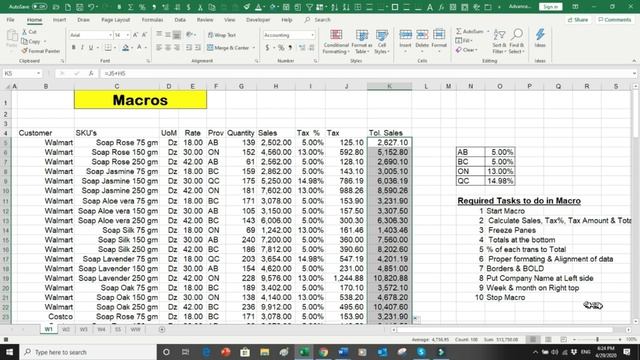Open the Accounting number format dropdown
Image resolution: width=640 pixels, height=360 pixels.
[312, 35]
